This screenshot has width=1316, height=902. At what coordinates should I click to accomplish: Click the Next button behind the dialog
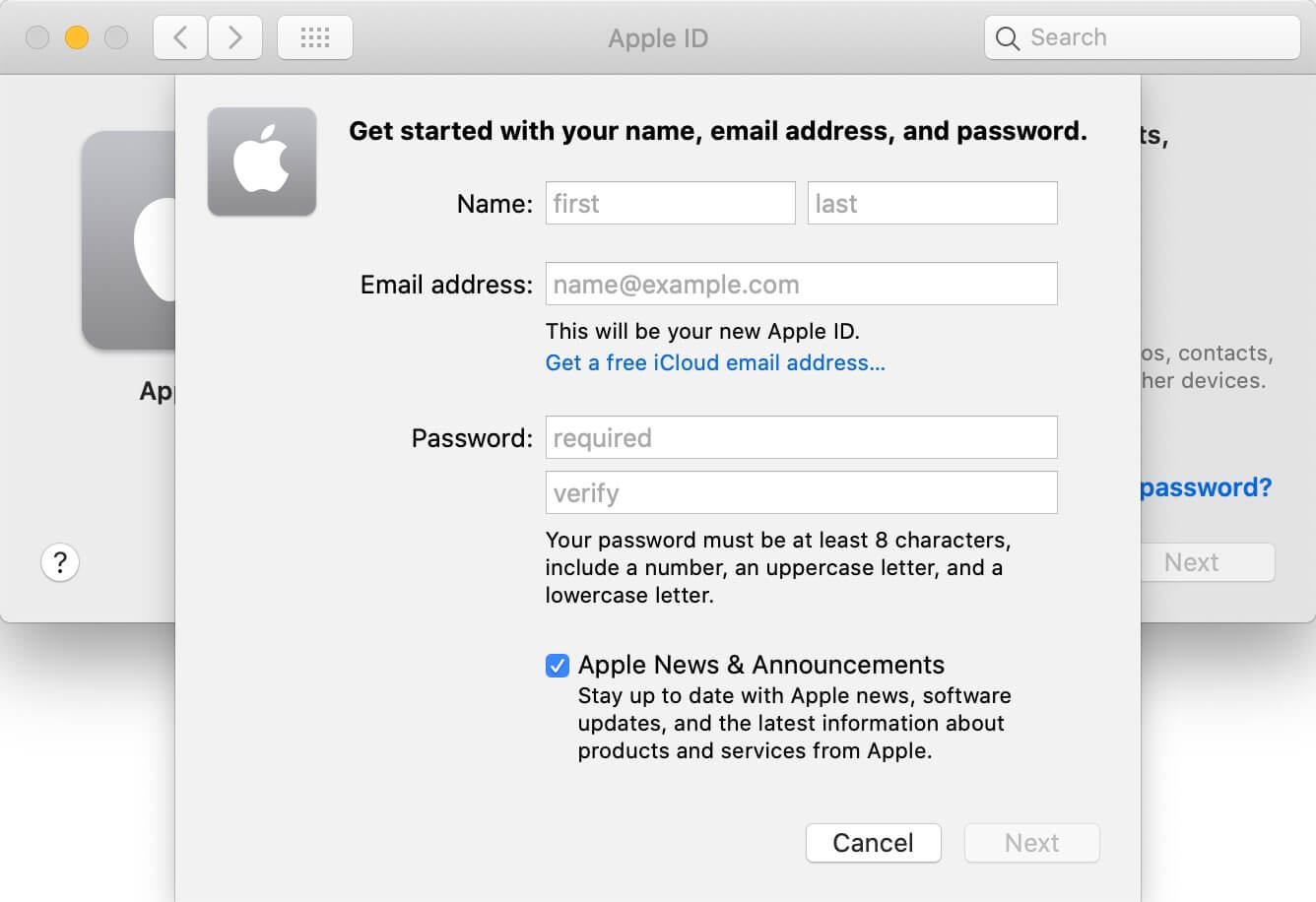point(1208,562)
